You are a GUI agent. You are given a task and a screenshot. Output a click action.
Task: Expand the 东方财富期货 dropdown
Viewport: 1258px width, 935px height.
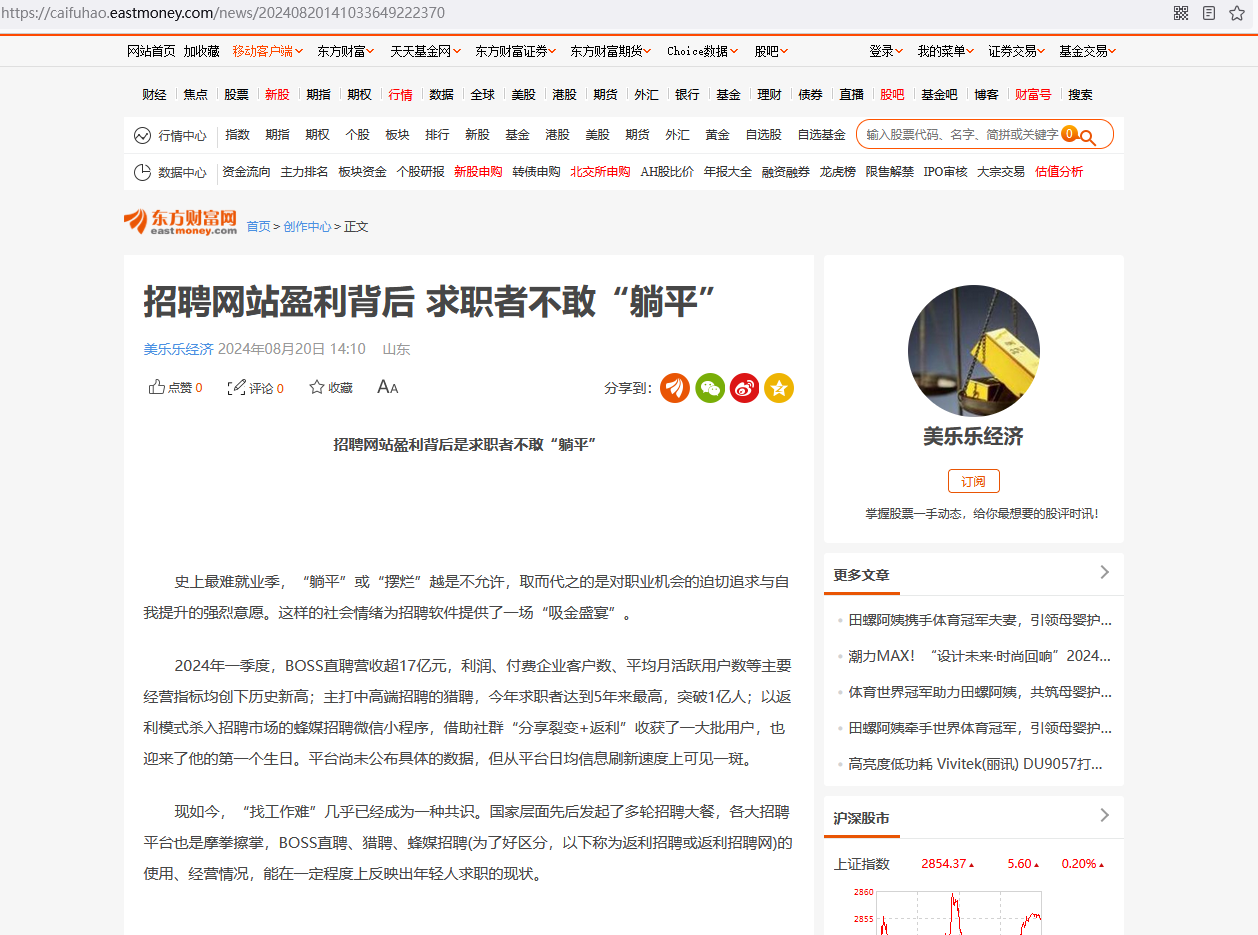(611, 51)
